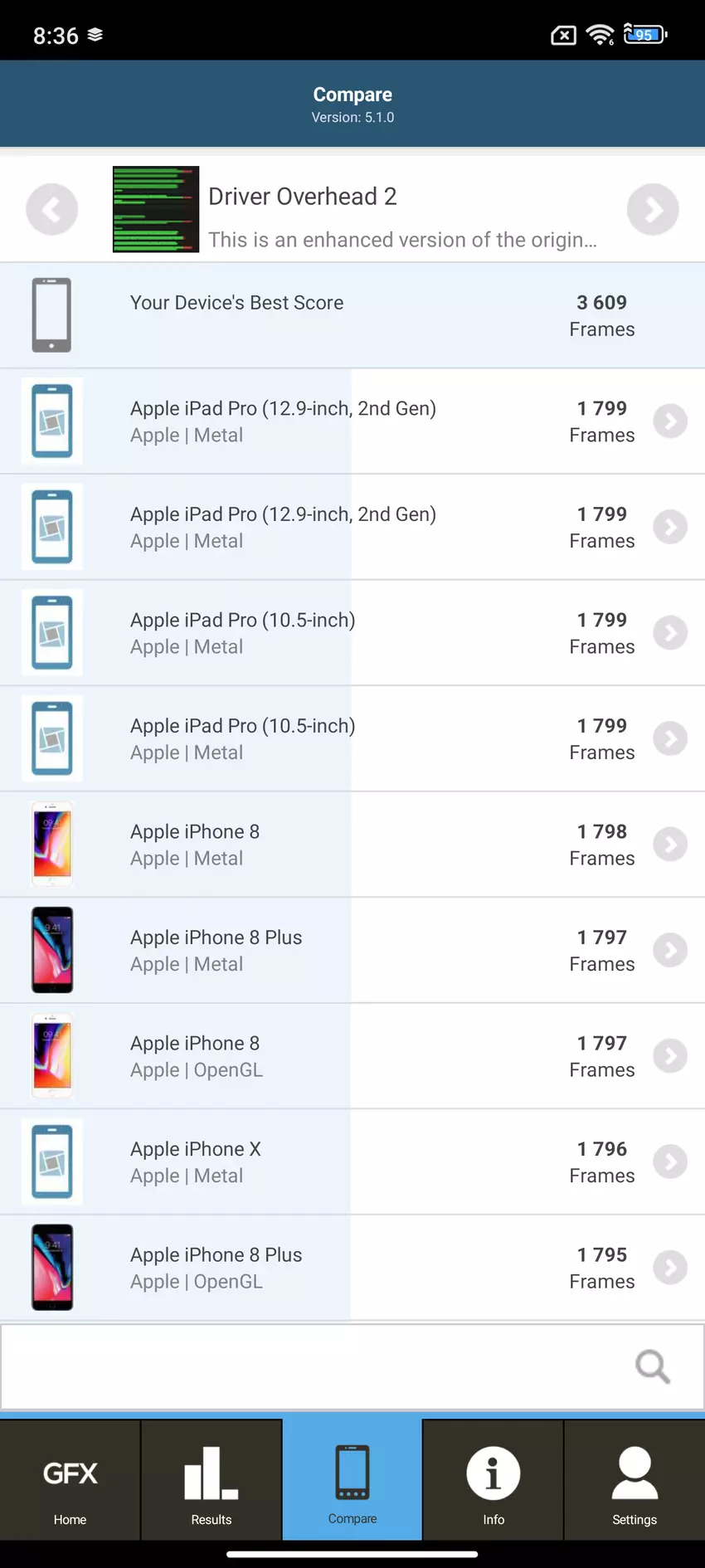705x1568 pixels.
Task: Open the GFX Home tab
Action: tap(70, 1481)
